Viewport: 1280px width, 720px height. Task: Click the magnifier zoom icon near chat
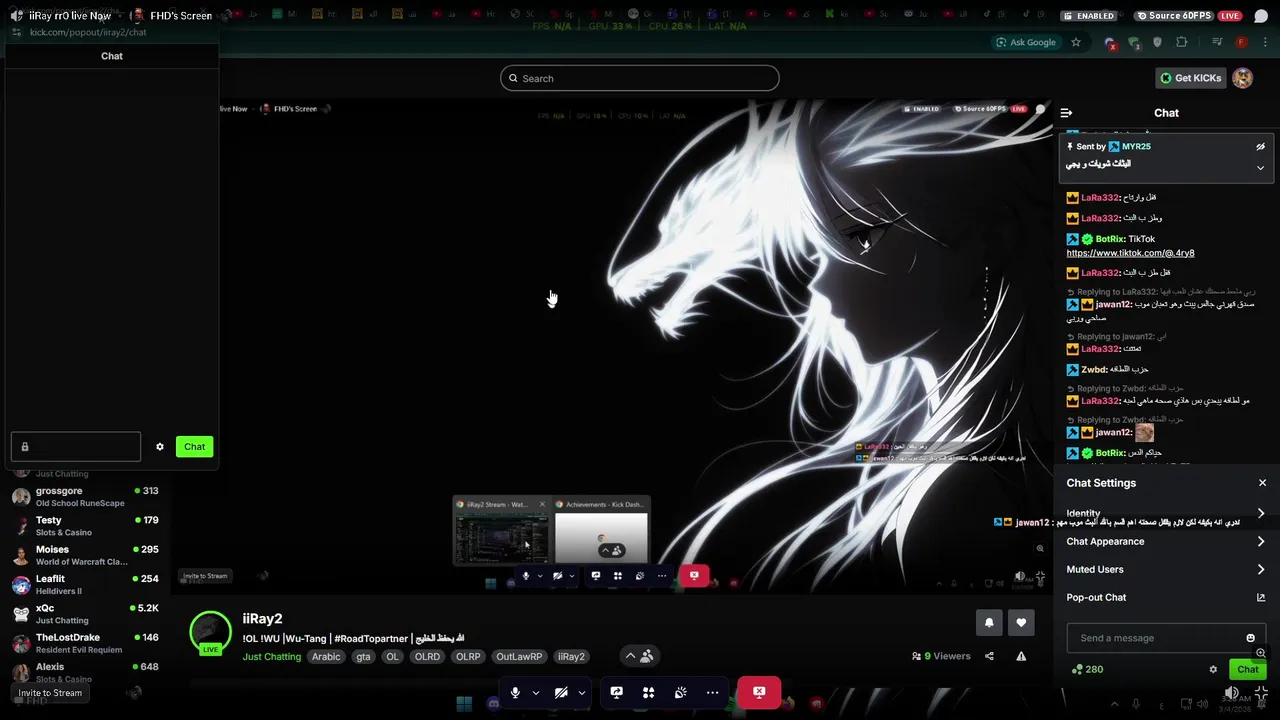(x=1261, y=653)
